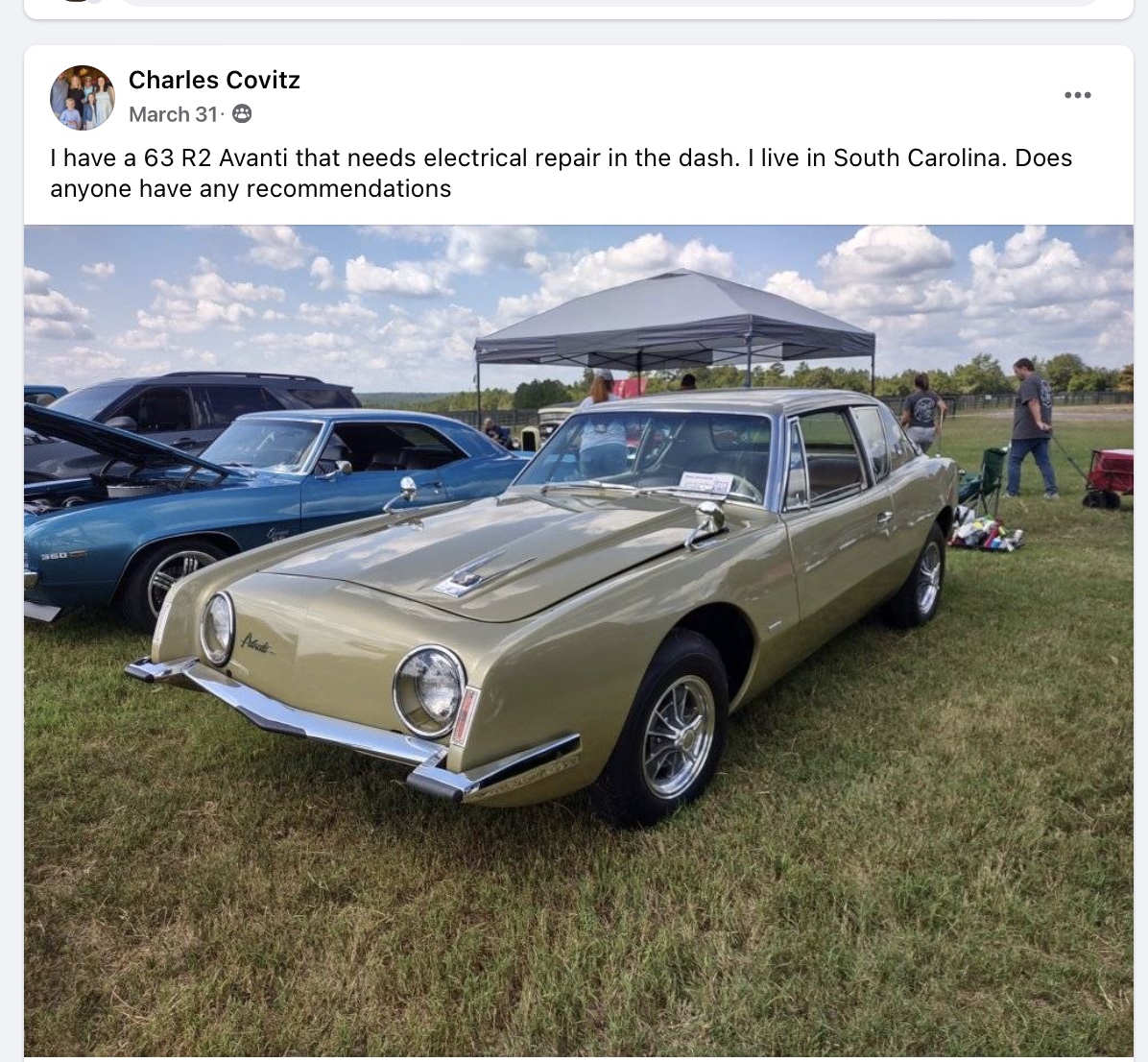Click the windshield placard on the Avanti
The image size is (1148, 1062).
coord(706,483)
